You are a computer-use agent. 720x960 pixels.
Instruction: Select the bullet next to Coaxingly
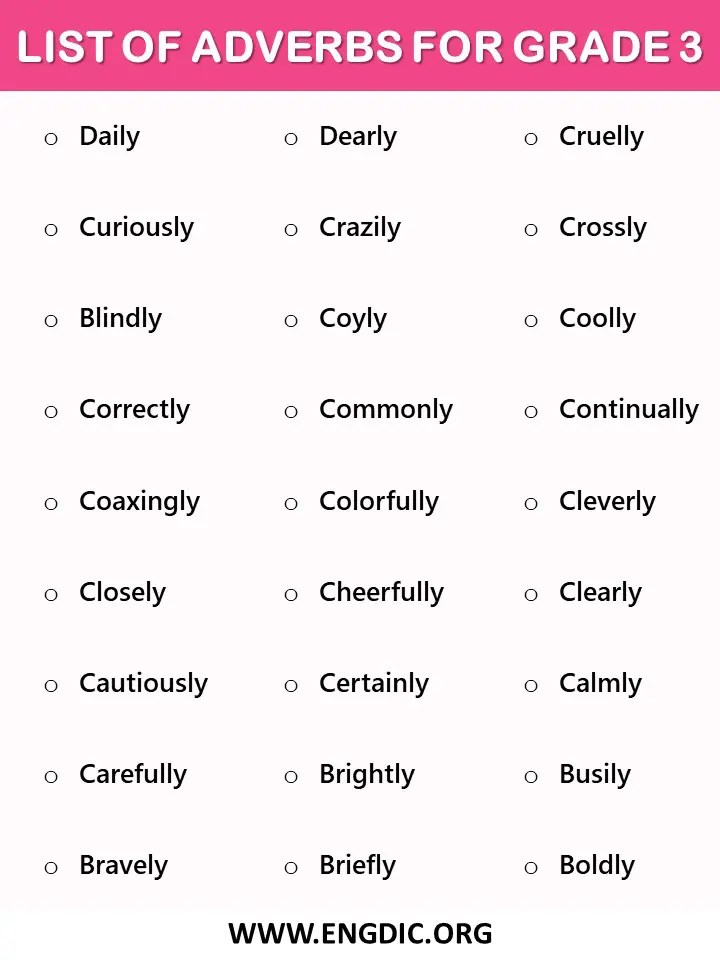point(51,504)
